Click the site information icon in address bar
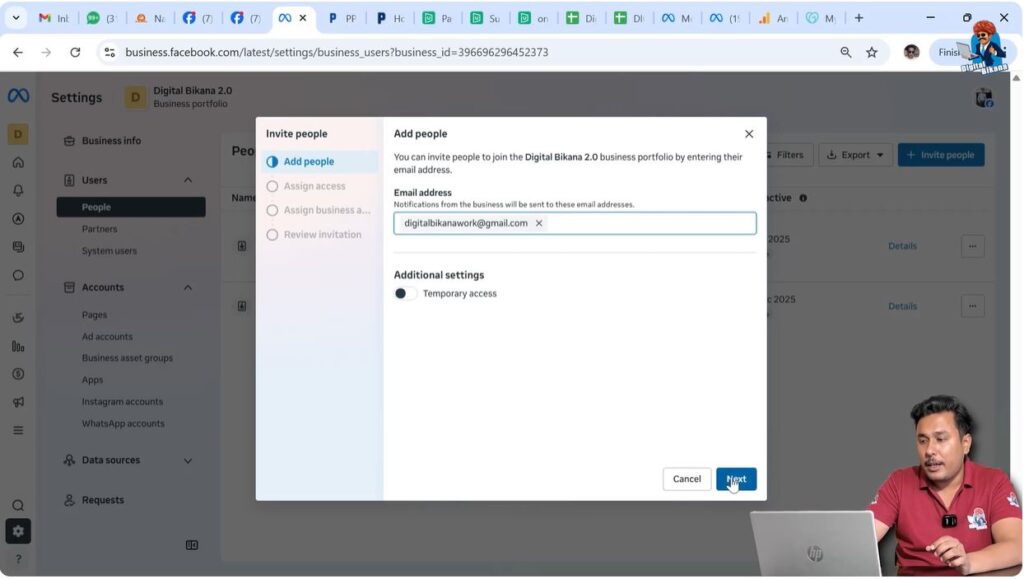Viewport: 1024px width, 579px height. (110, 52)
